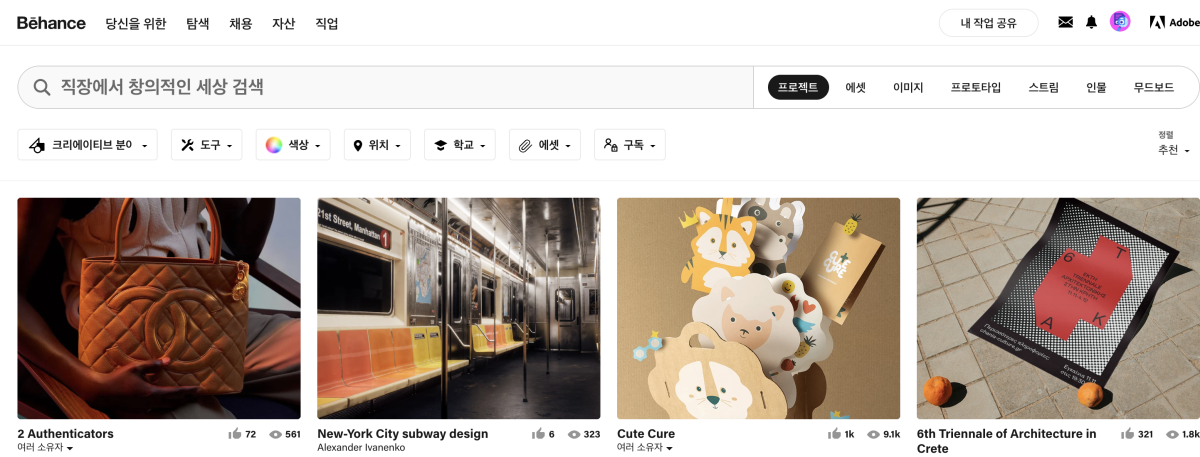The image size is (1200, 457).
Task: Open the user profile avatar
Action: pyautogui.click(x=1120, y=22)
